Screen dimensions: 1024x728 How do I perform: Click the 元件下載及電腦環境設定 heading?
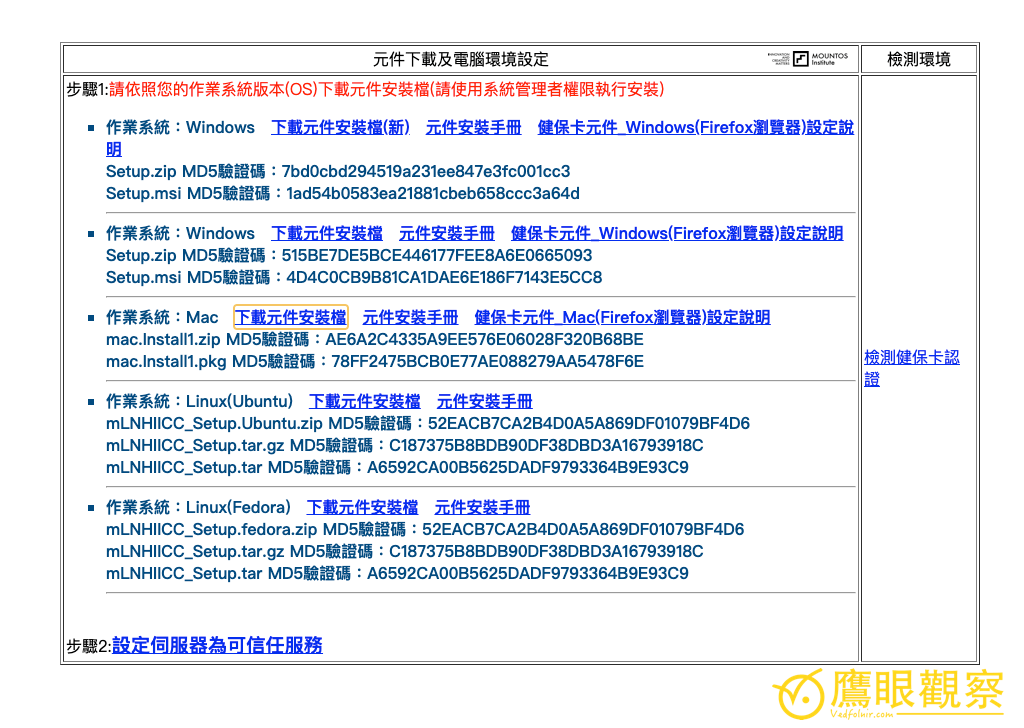pos(460,59)
